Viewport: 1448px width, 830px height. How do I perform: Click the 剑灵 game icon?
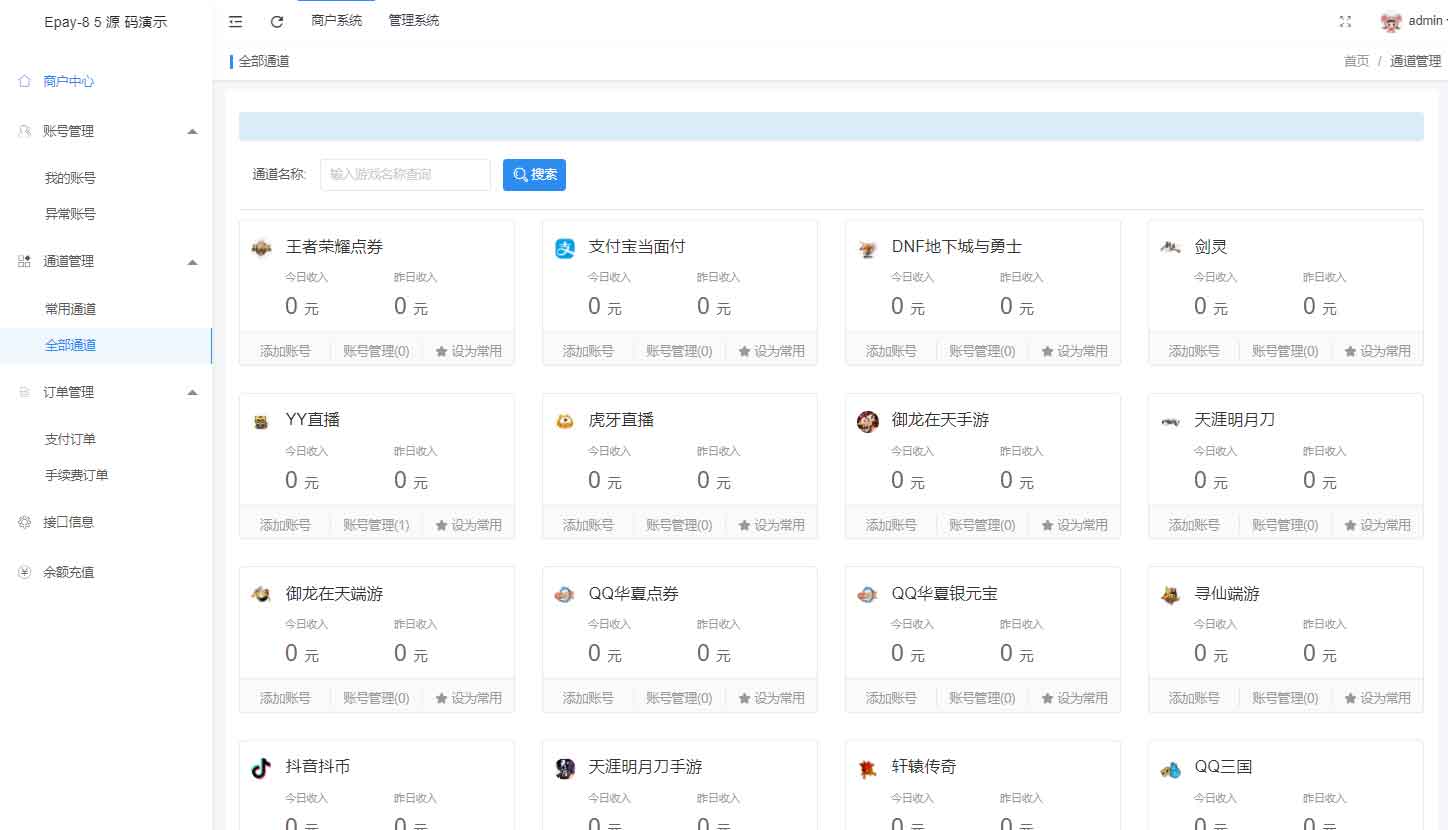coord(1171,247)
